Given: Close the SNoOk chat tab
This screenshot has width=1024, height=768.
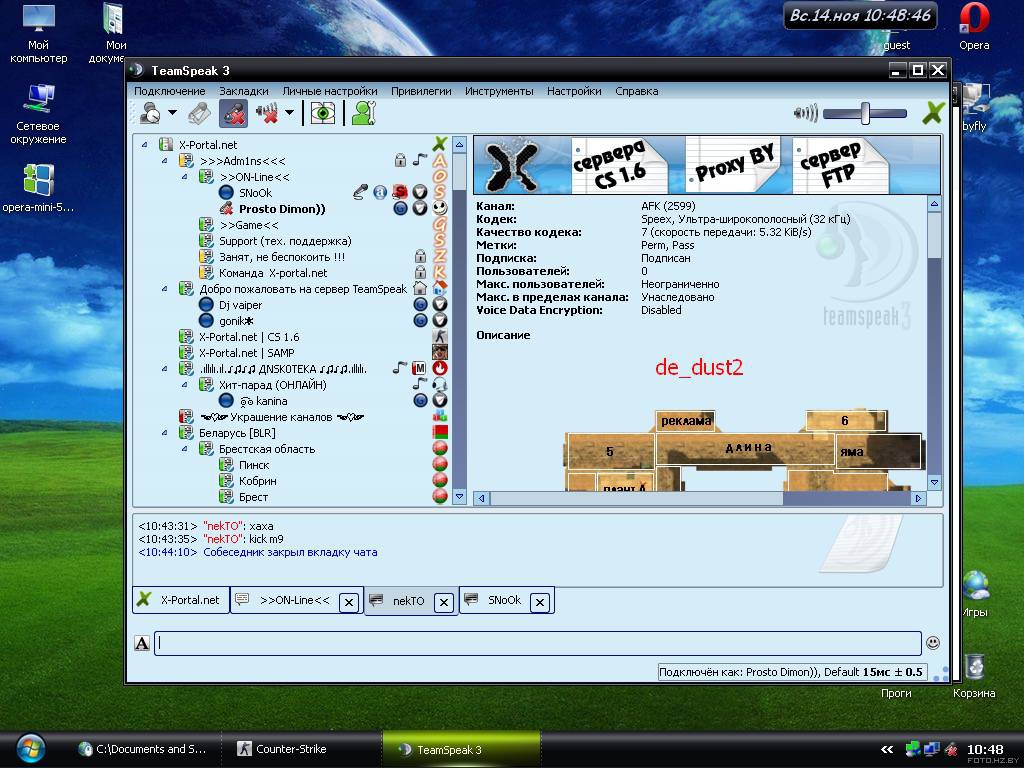Looking at the screenshot, I should [540, 602].
